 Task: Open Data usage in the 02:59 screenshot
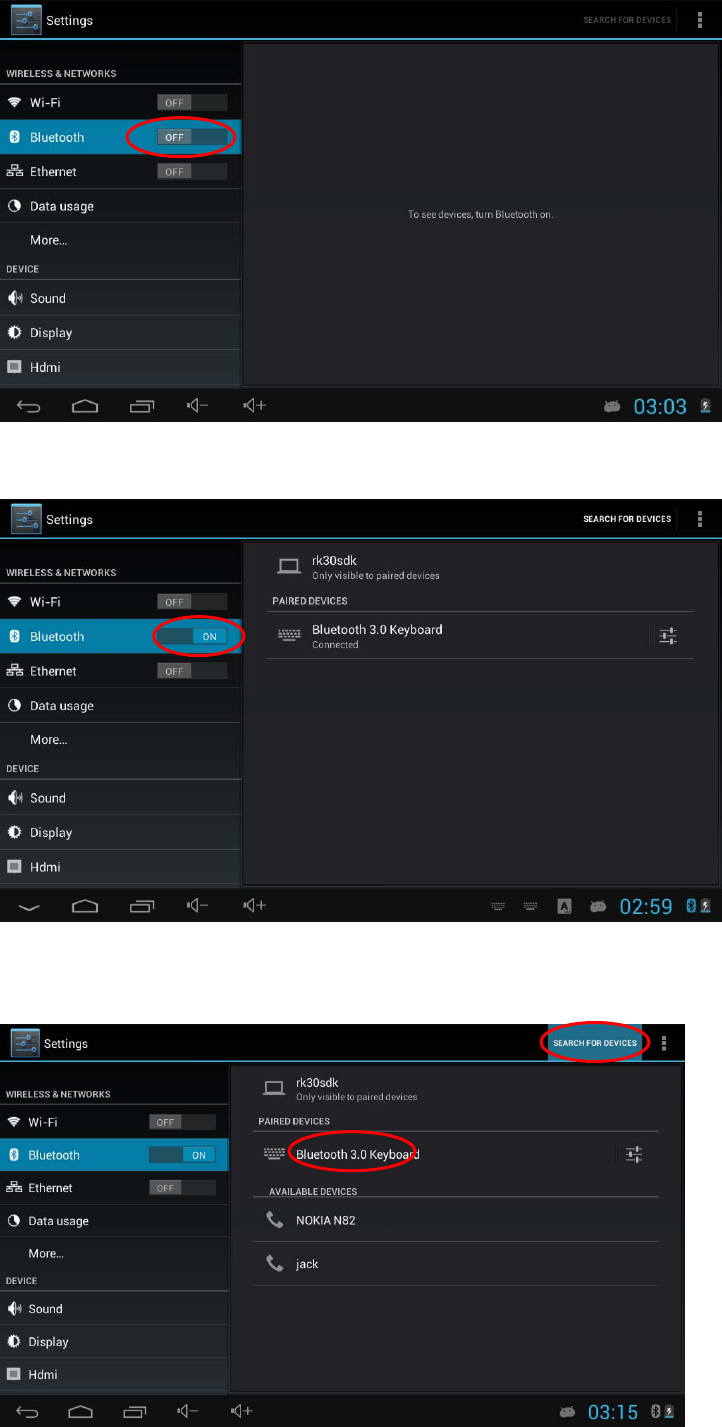point(120,705)
